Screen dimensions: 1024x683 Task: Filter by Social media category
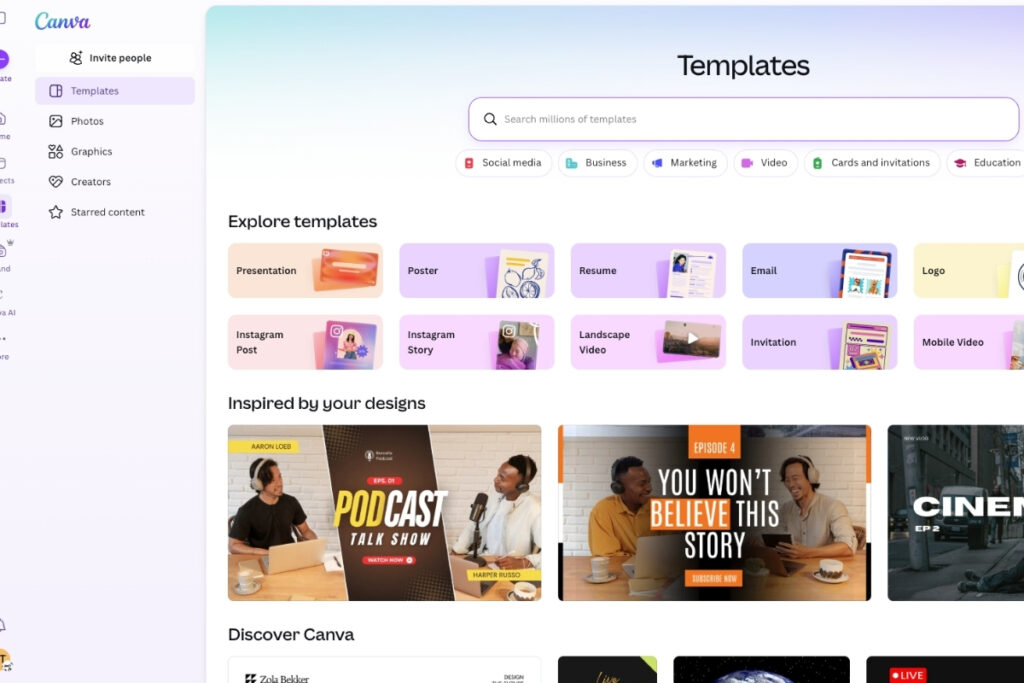504,163
